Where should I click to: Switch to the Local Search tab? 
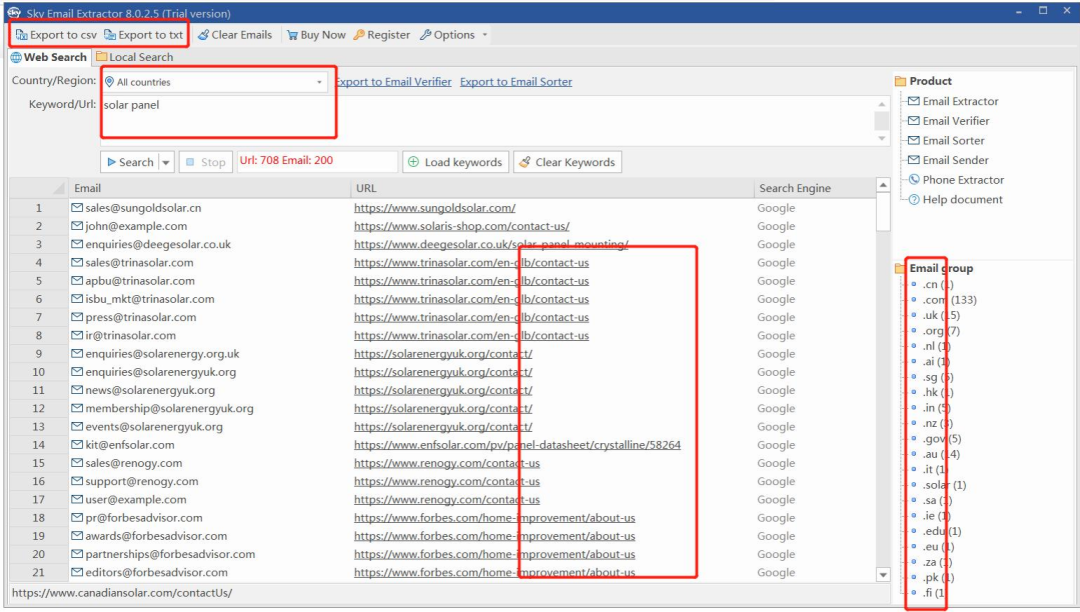pos(134,58)
